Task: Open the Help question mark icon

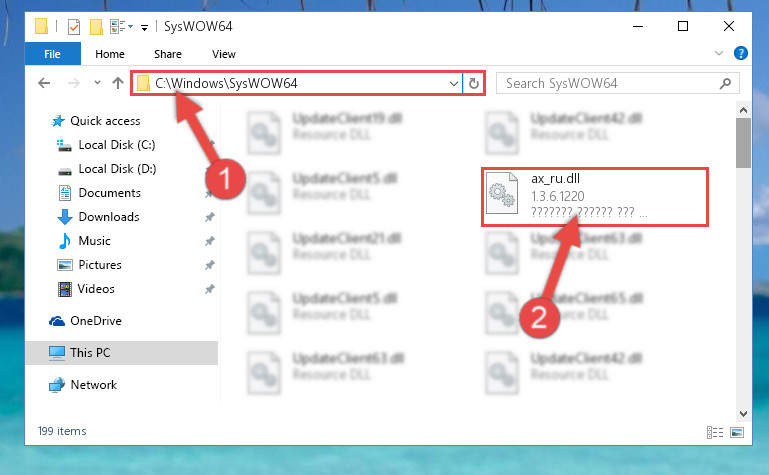Action: [x=741, y=53]
